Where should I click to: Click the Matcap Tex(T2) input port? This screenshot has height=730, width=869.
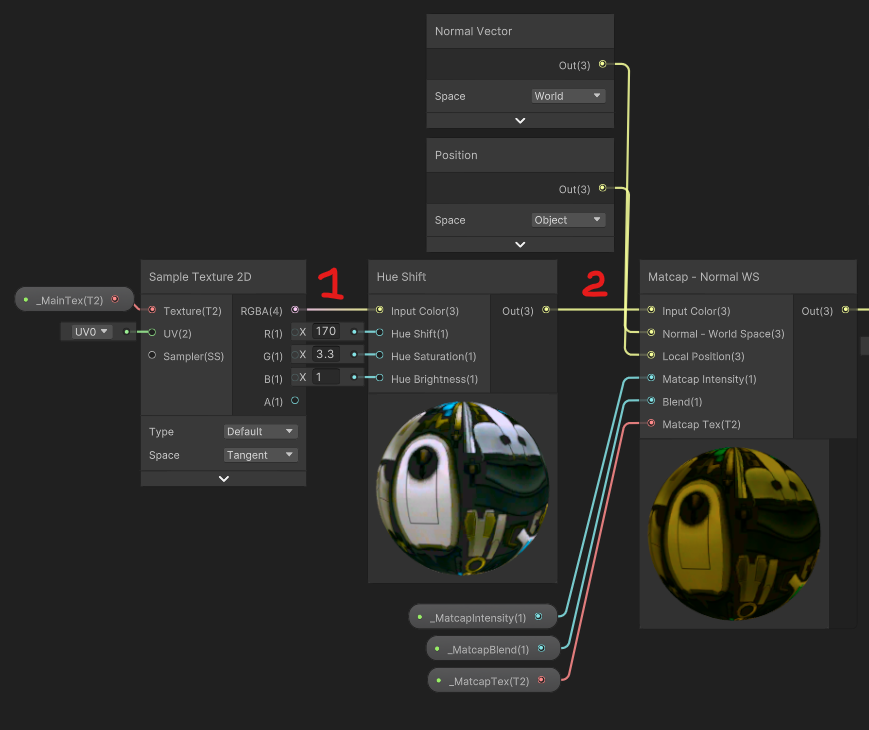click(651, 424)
